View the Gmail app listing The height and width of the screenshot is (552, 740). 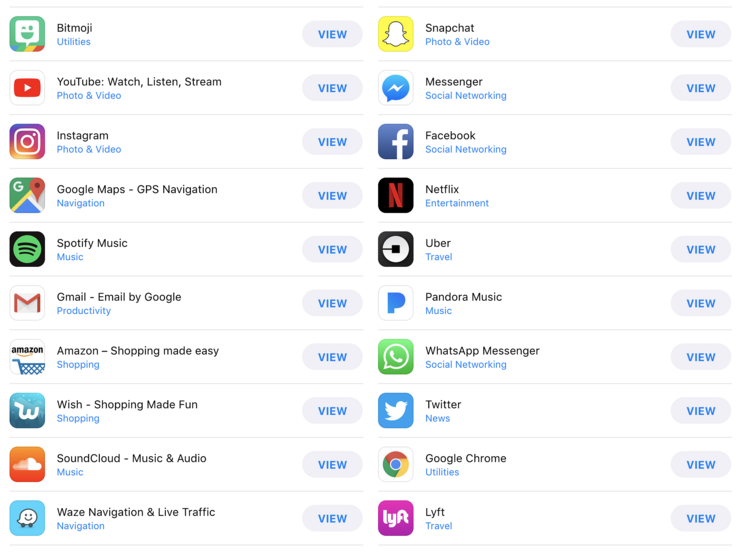(332, 303)
